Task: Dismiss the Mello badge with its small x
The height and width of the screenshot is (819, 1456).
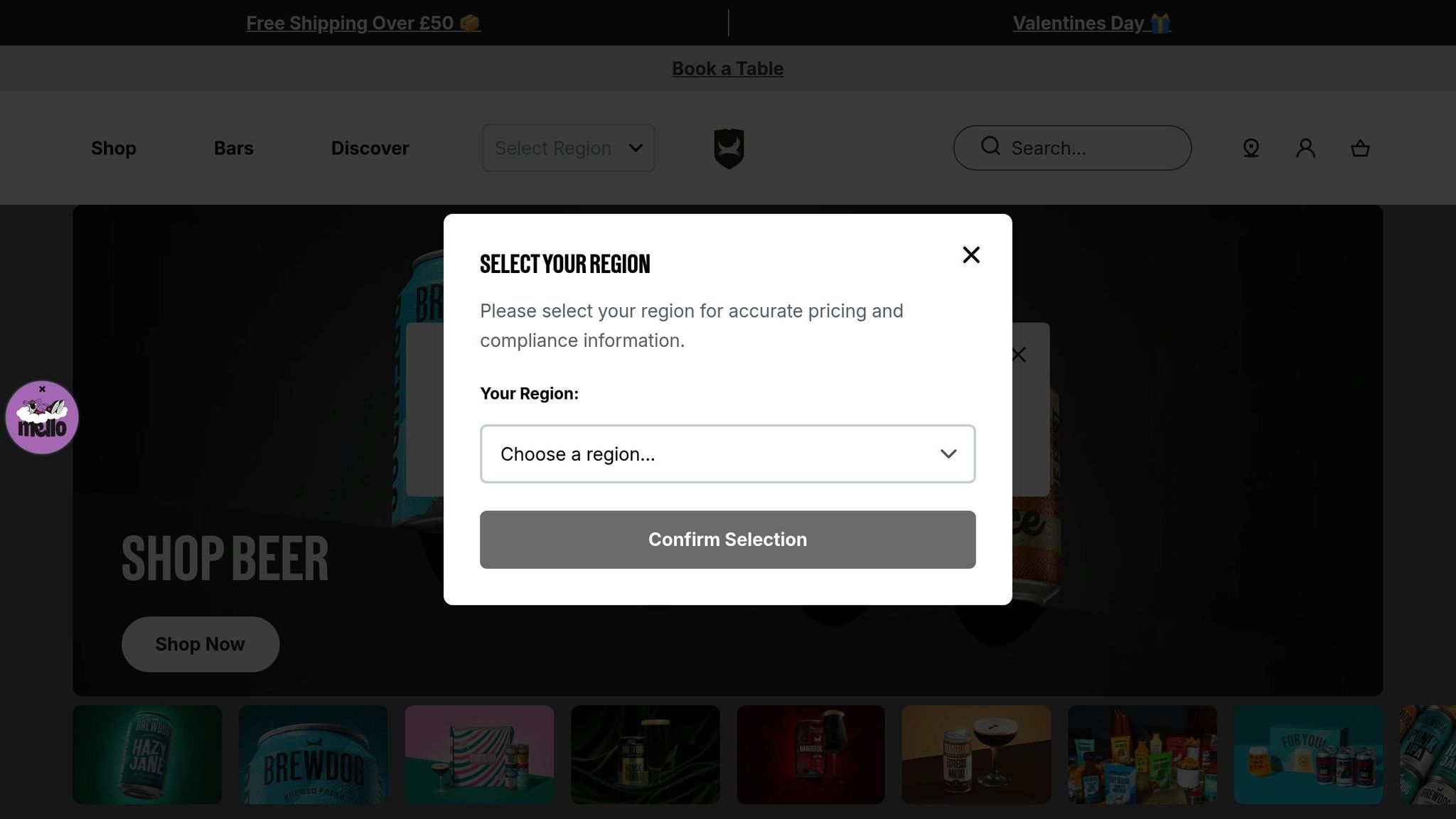Action: pos(42,389)
